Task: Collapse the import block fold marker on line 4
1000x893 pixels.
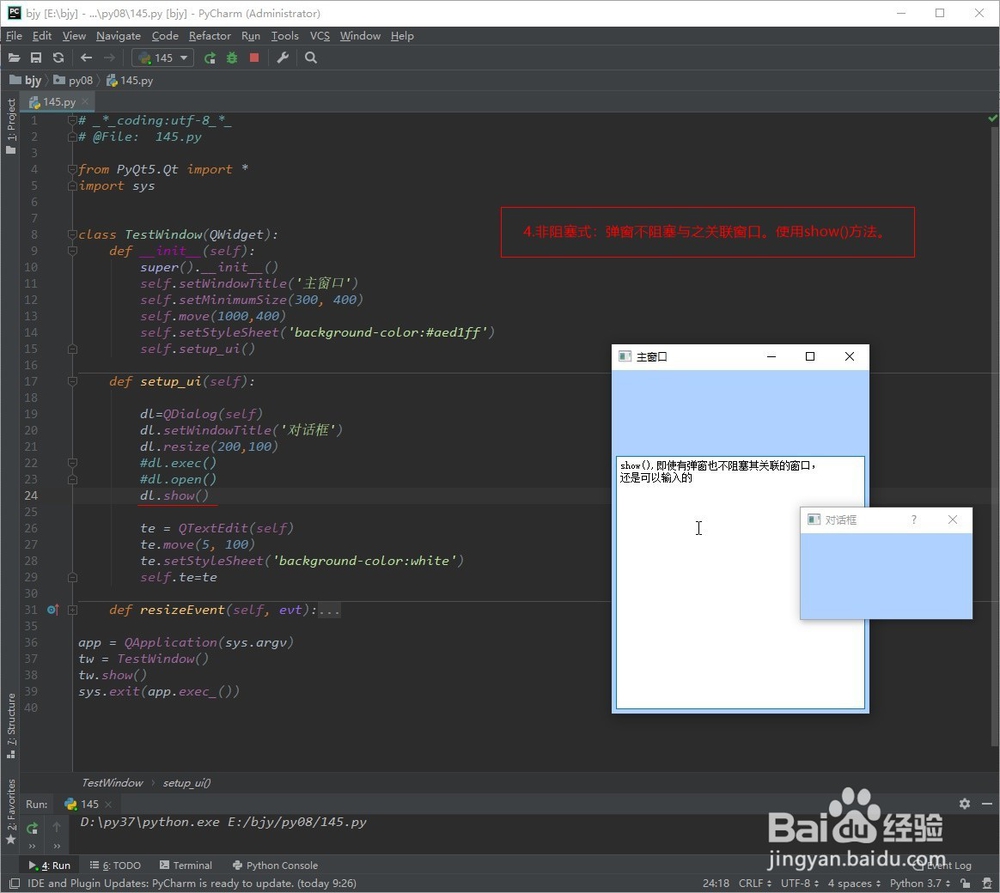Action: coord(72,169)
